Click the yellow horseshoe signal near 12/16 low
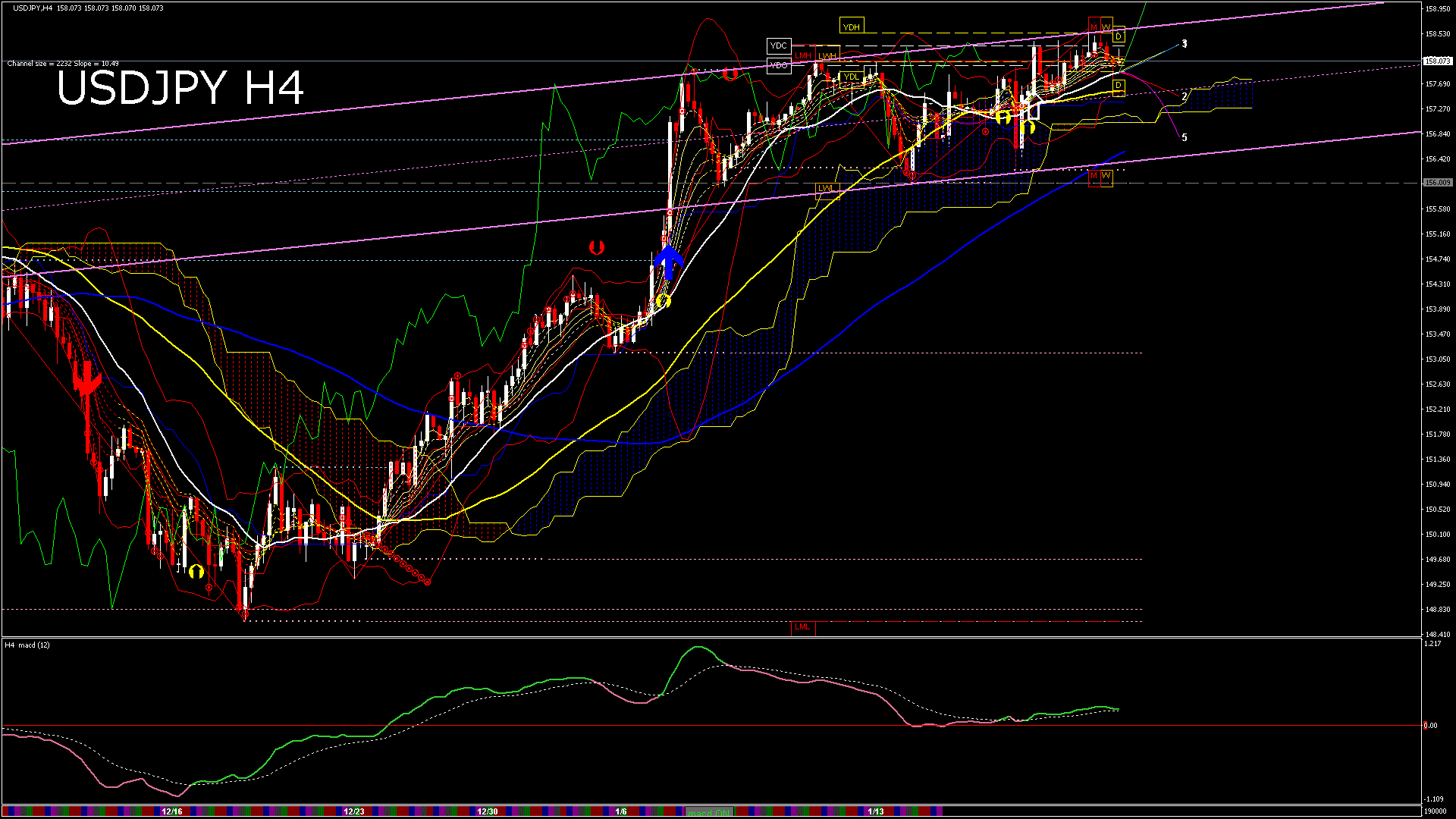Image resolution: width=1456 pixels, height=819 pixels. [196, 571]
